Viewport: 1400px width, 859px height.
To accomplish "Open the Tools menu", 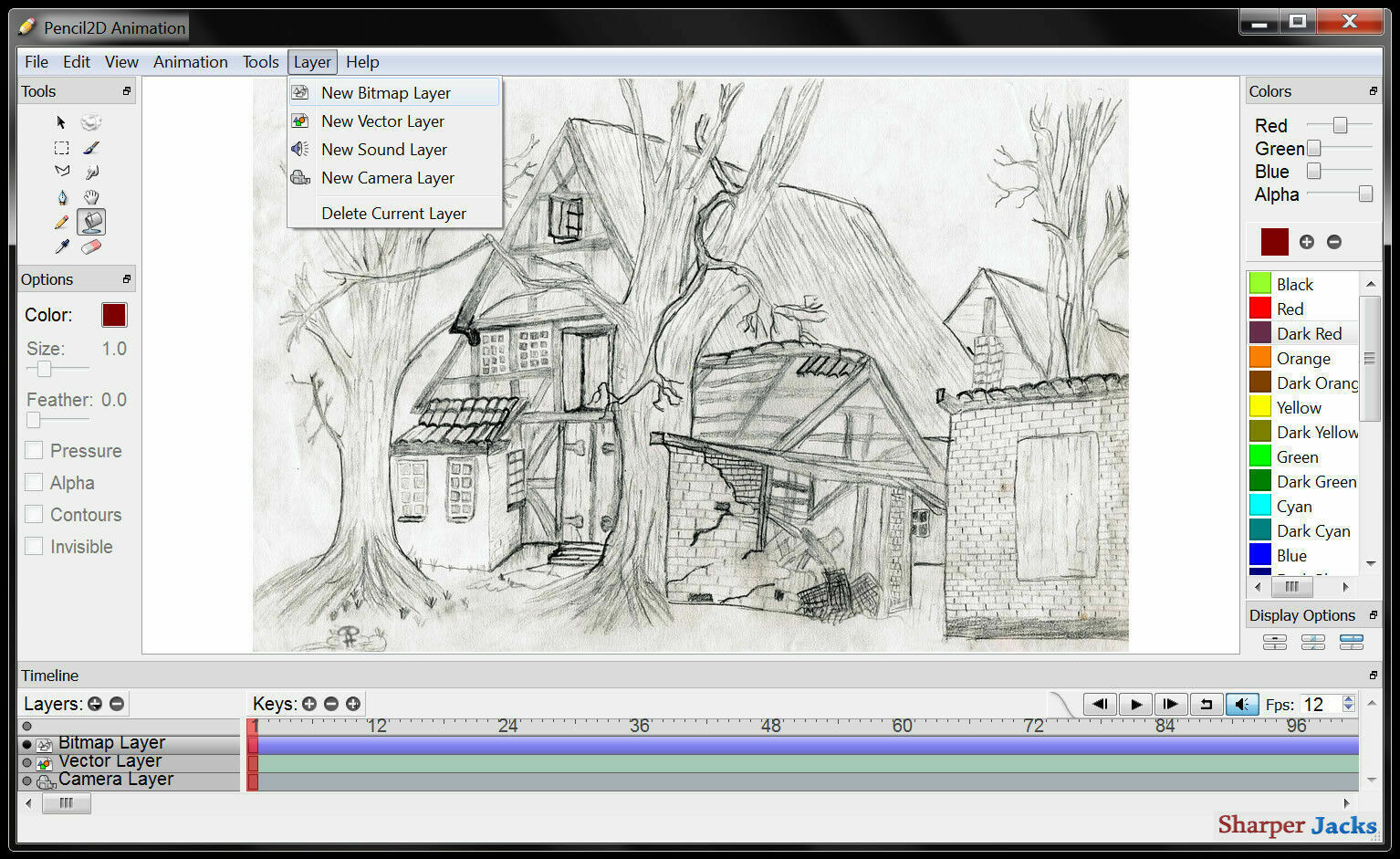I will pyautogui.click(x=261, y=62).
